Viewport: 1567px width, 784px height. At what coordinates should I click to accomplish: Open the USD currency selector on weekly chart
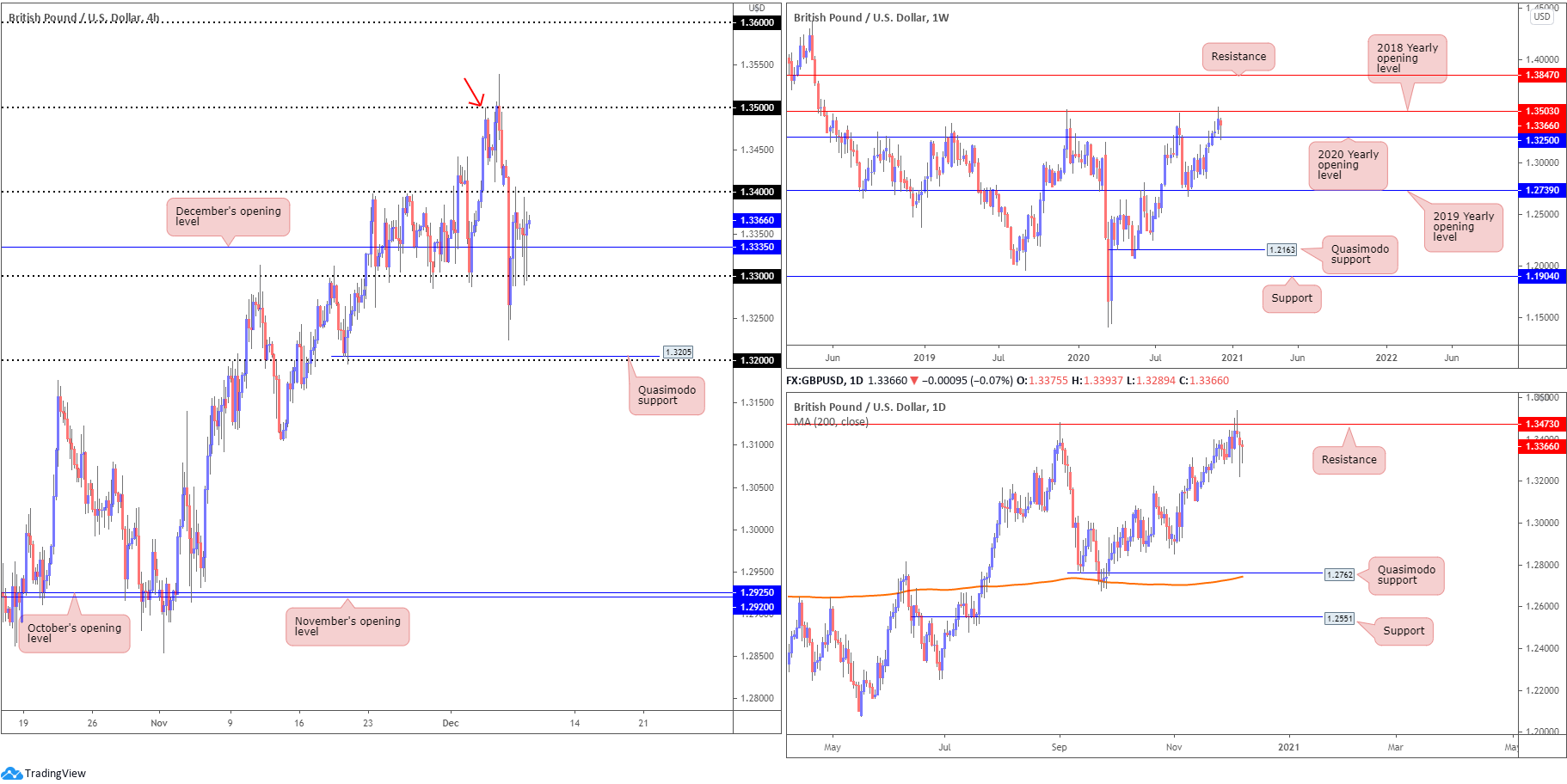[x=1542, y=16]
